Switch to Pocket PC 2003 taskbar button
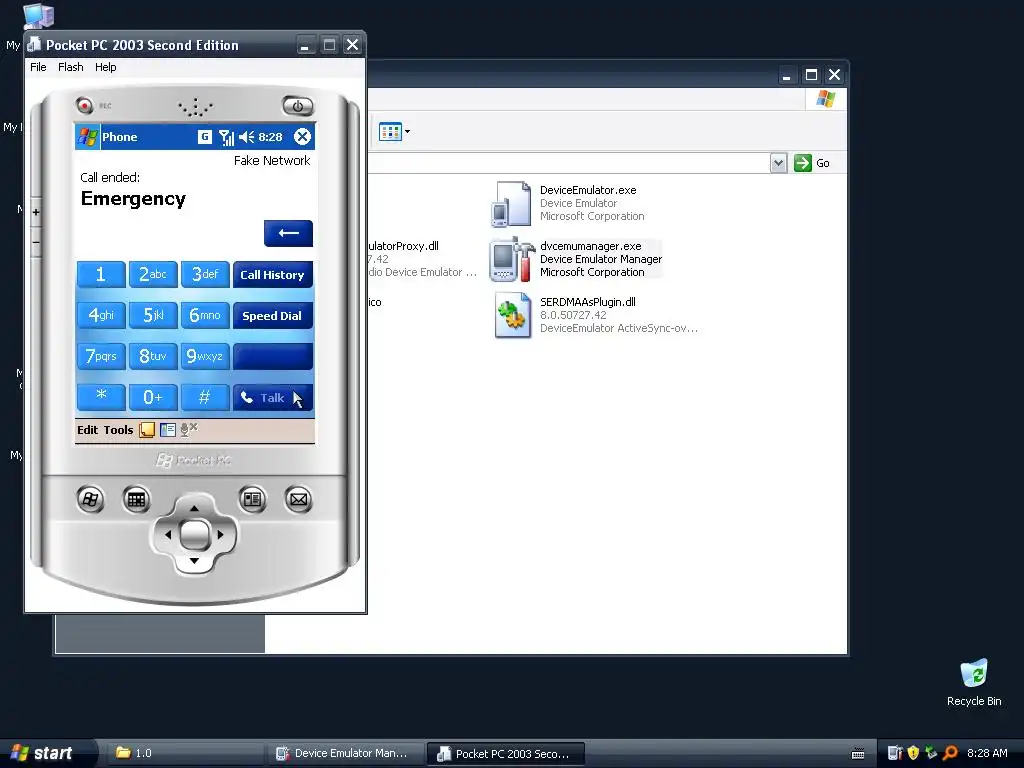 505,754
